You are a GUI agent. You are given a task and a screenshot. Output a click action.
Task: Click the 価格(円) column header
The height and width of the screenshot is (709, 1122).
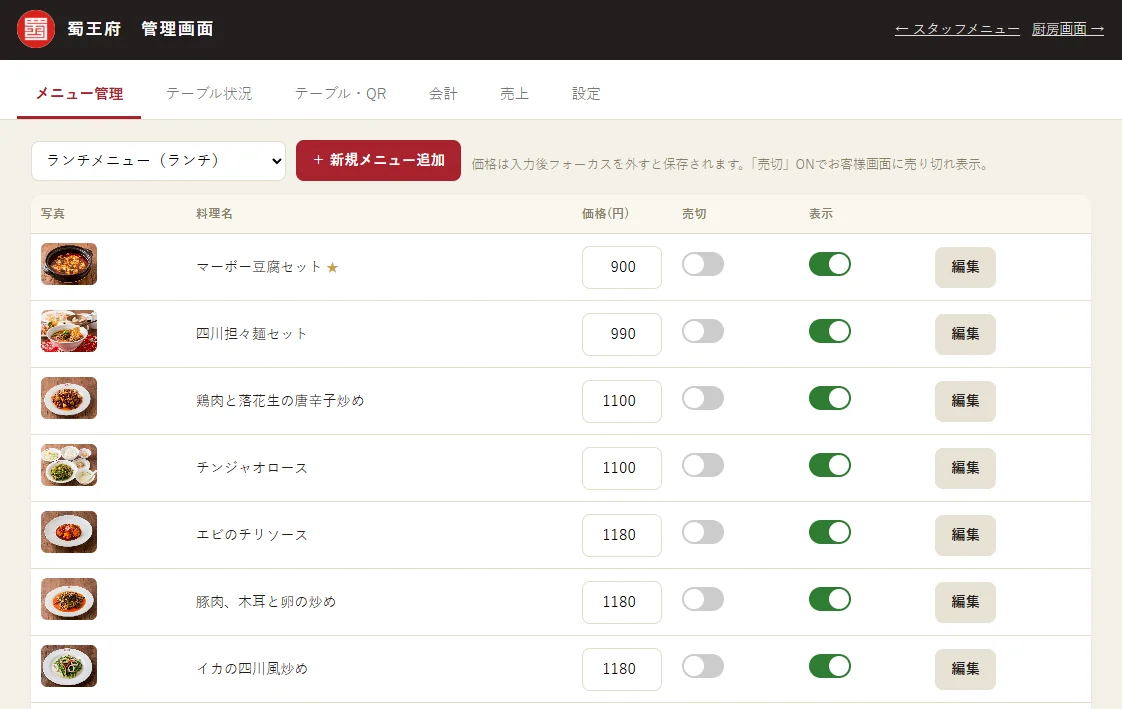point(605,214)
